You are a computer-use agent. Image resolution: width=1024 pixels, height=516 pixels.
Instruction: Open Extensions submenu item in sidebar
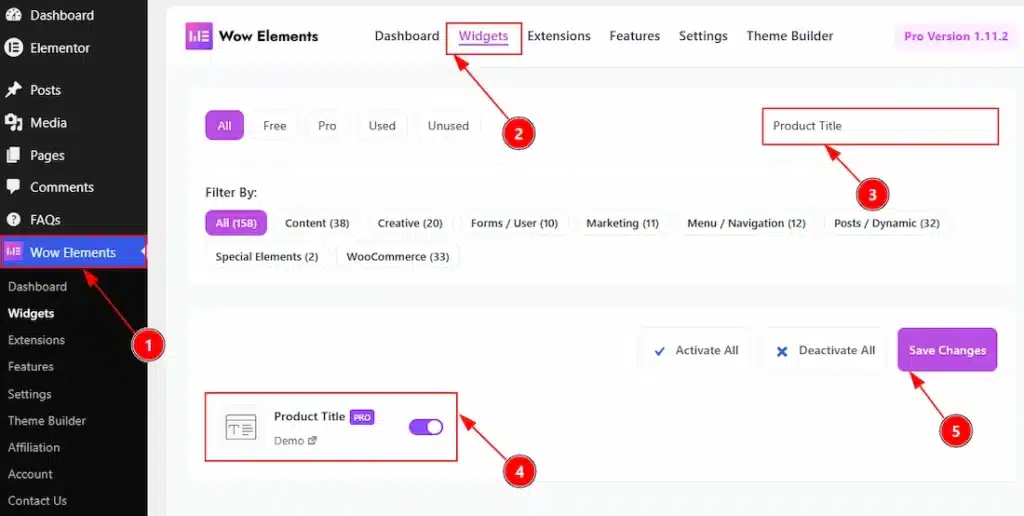[36, 340]
